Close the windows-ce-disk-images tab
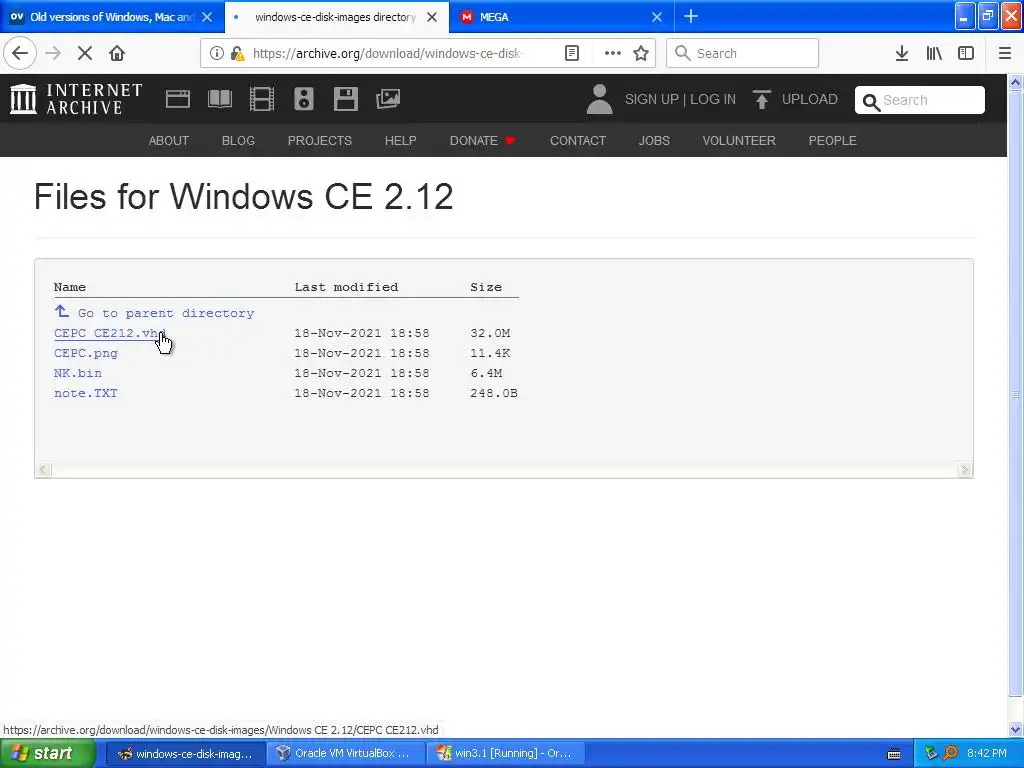Image resolution: width=1024 pixels, height=768 pixels. (432, 17)
